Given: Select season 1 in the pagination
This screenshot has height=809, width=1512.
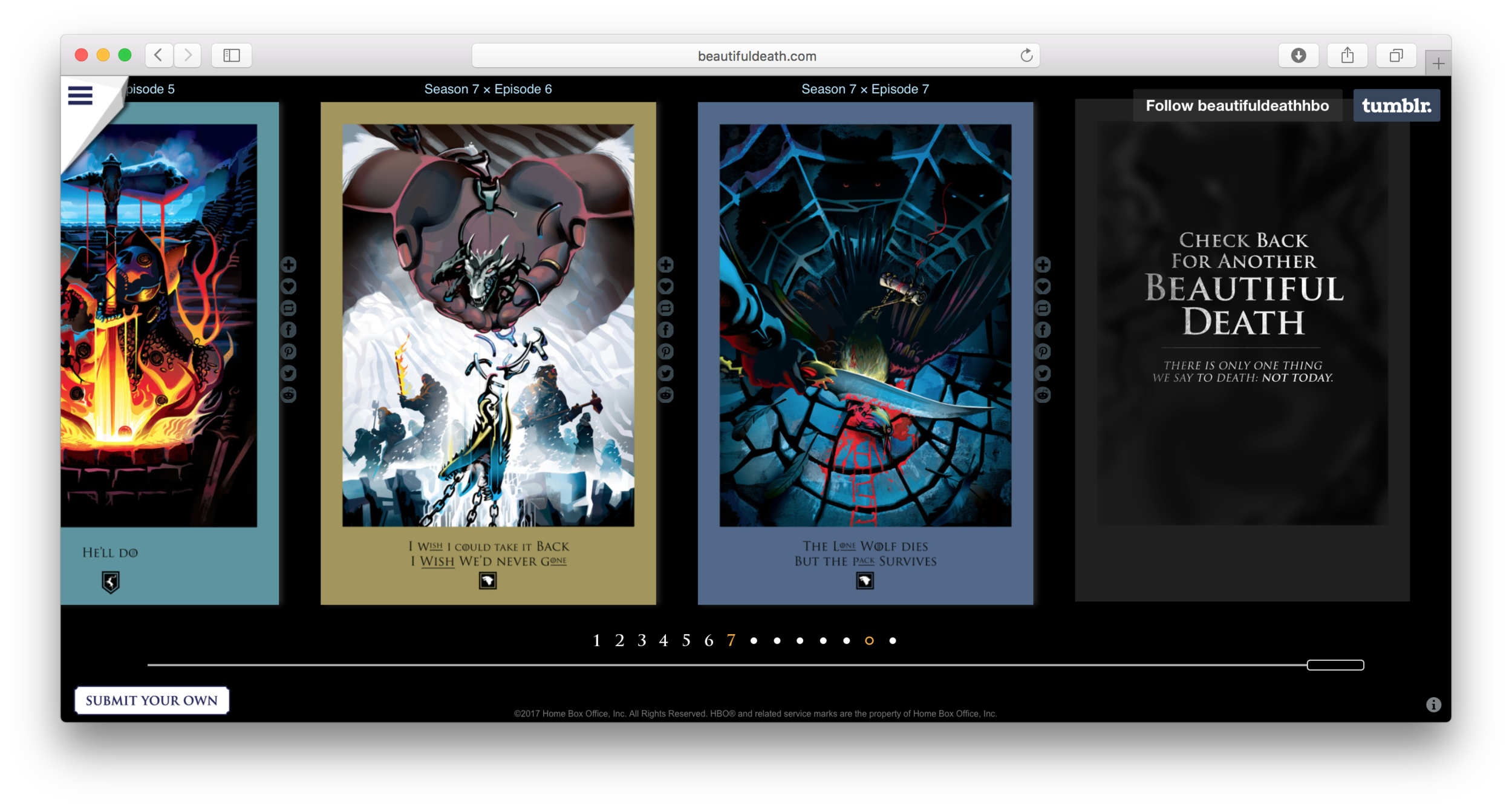Looking at the screenshot, I should click(x=596, y=641).
